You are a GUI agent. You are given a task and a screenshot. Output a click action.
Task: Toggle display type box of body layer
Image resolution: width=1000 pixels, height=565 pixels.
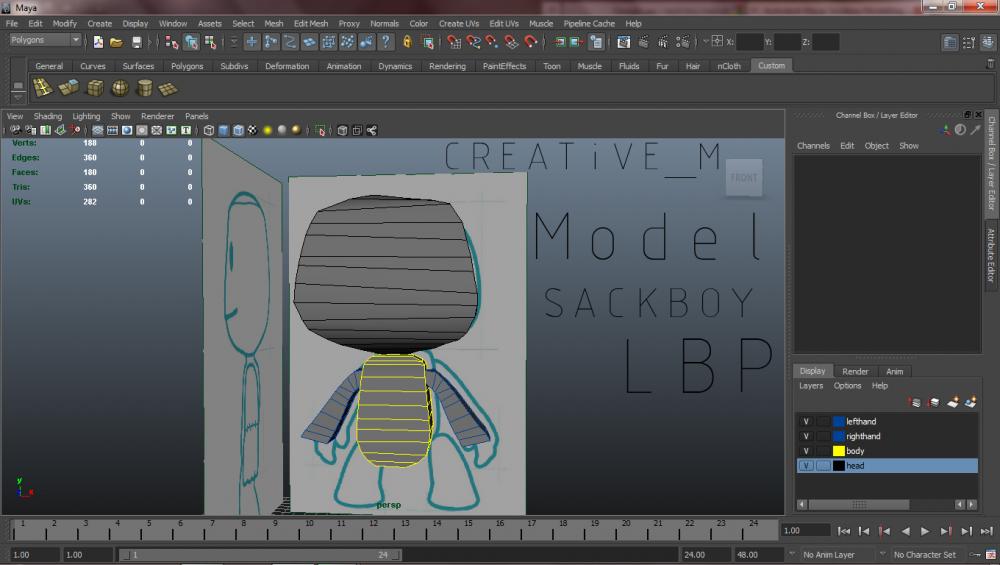coord(823,451)
